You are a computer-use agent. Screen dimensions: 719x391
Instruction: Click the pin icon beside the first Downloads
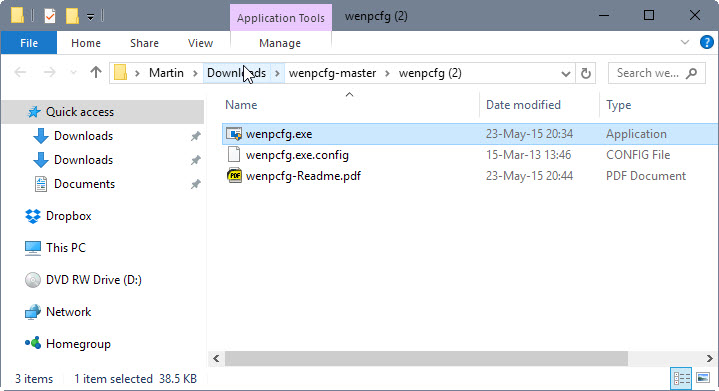[195, 136]
